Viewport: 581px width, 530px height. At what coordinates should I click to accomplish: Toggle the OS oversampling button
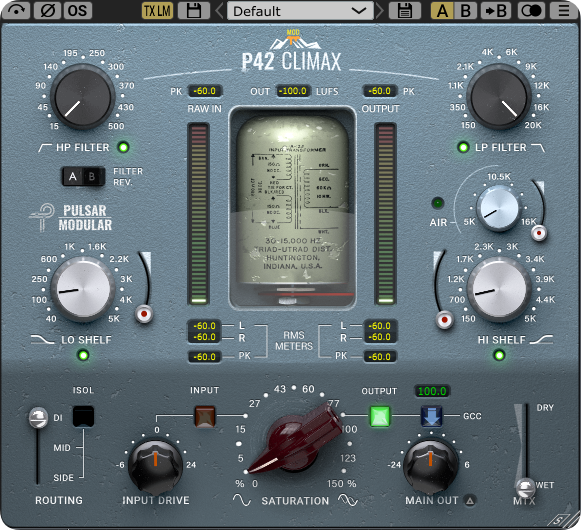pos(78,10)
